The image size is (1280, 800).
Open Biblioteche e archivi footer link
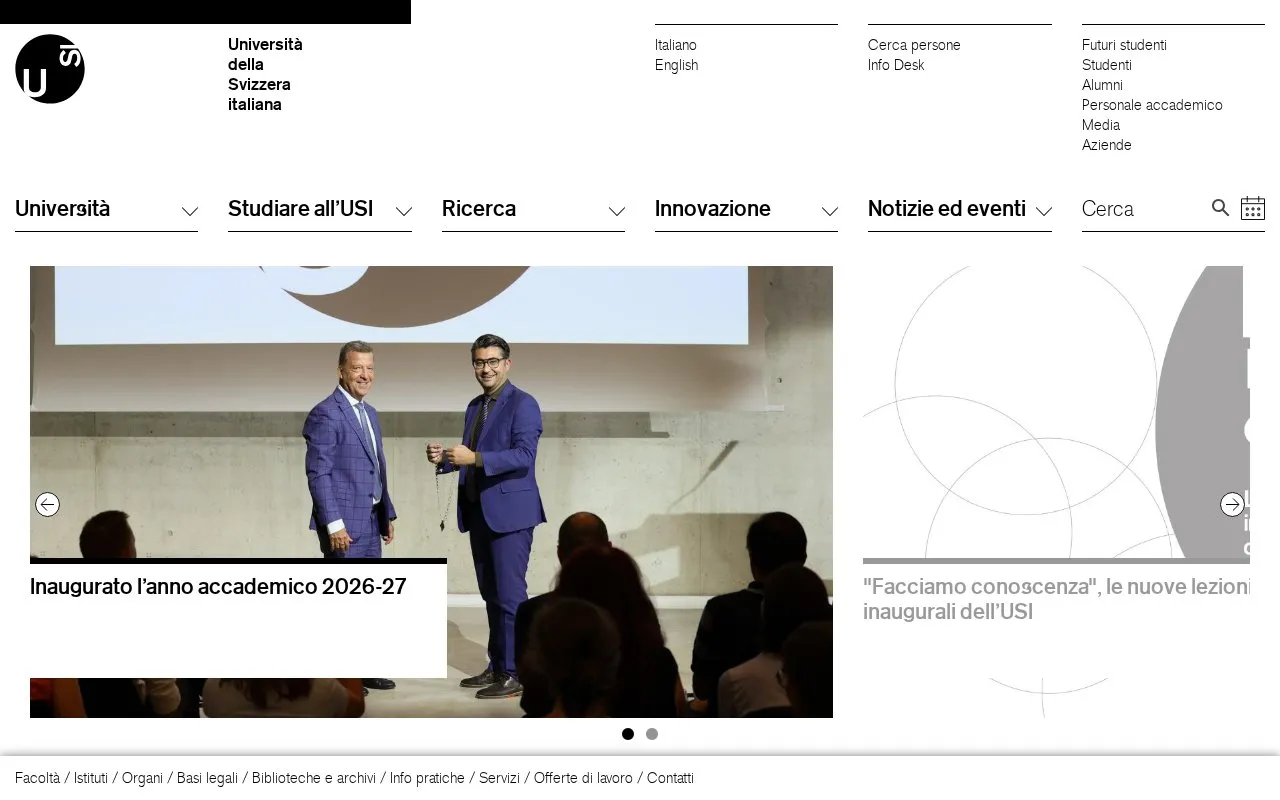[x=314, y=778]
